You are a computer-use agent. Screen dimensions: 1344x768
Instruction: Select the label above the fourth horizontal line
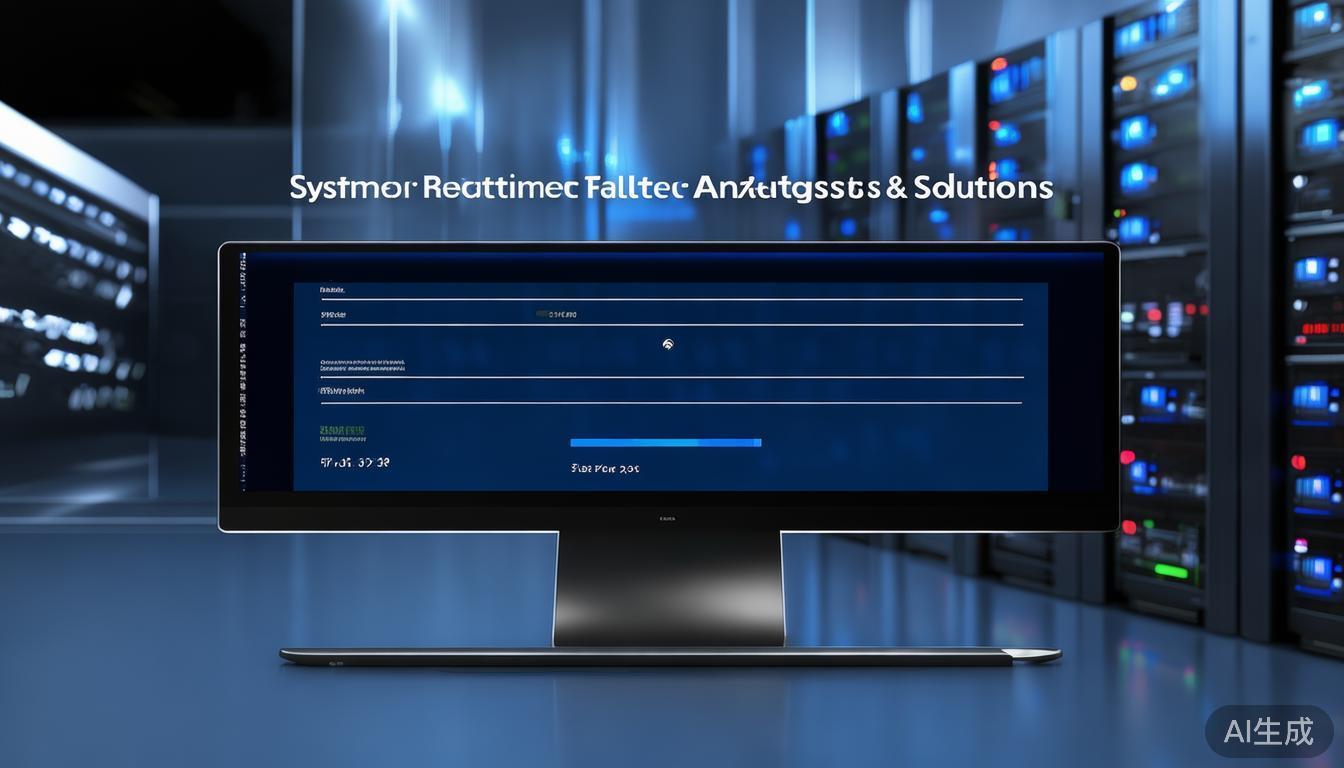point(342,391)
